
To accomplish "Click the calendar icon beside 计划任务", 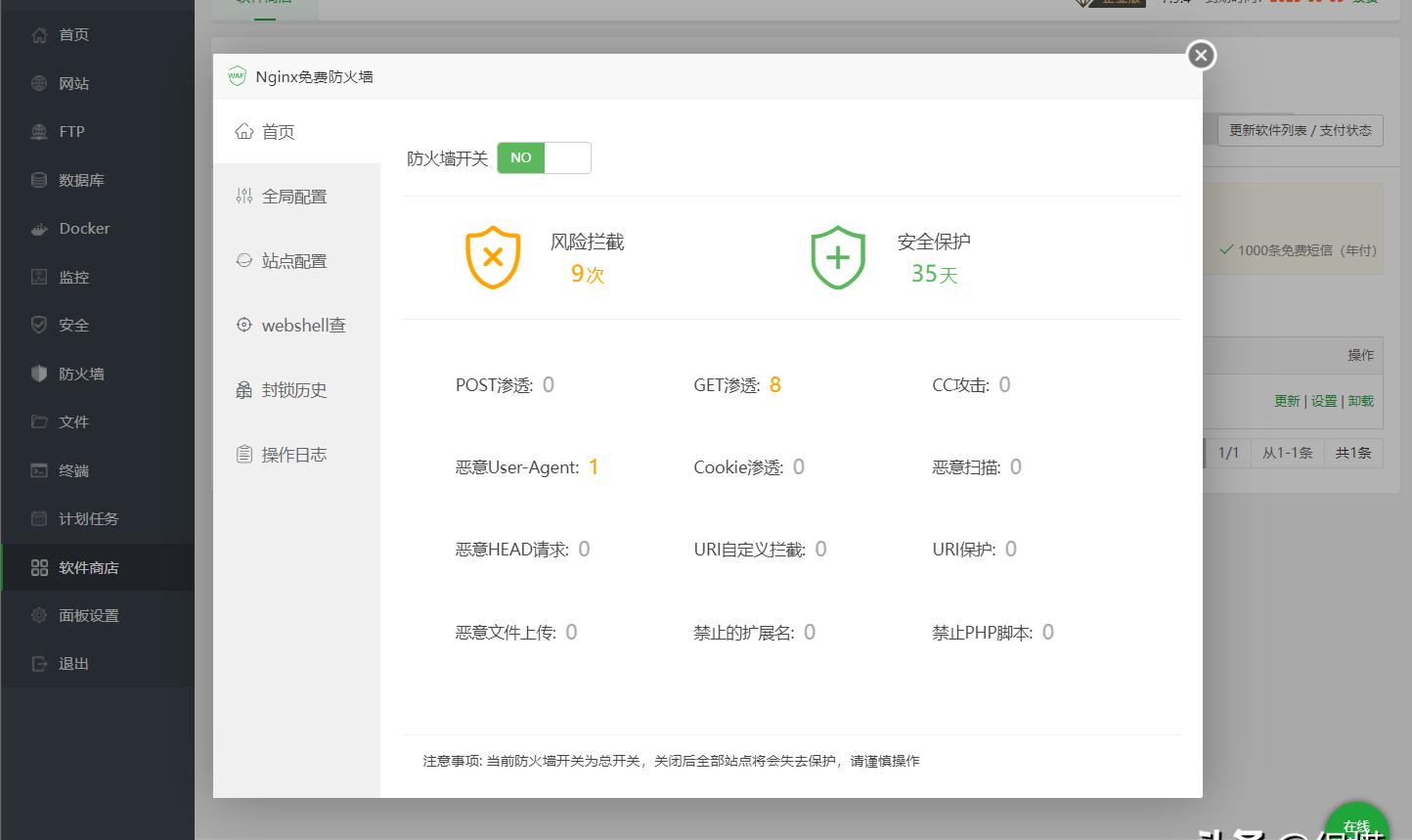I will coord(39,518).
